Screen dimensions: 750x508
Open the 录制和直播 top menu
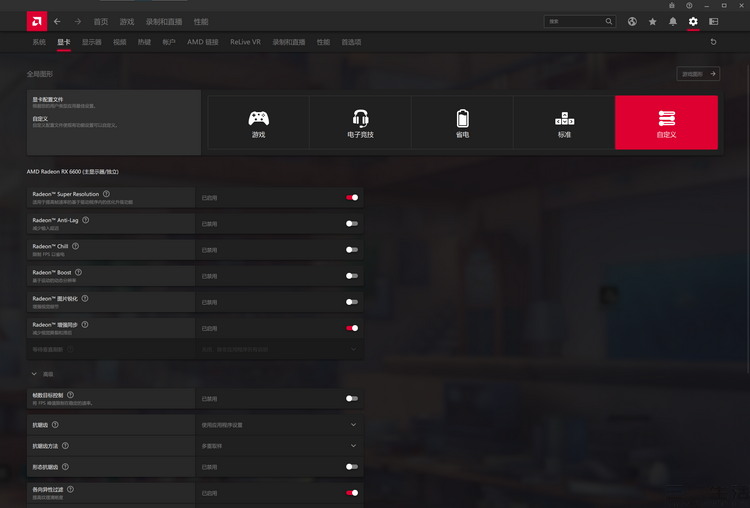pyautogui.click(x=164, y=22)
